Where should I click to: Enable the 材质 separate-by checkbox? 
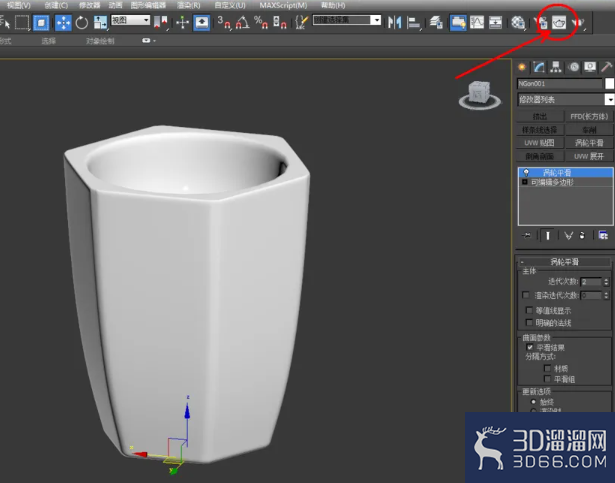tap(548, 368)
